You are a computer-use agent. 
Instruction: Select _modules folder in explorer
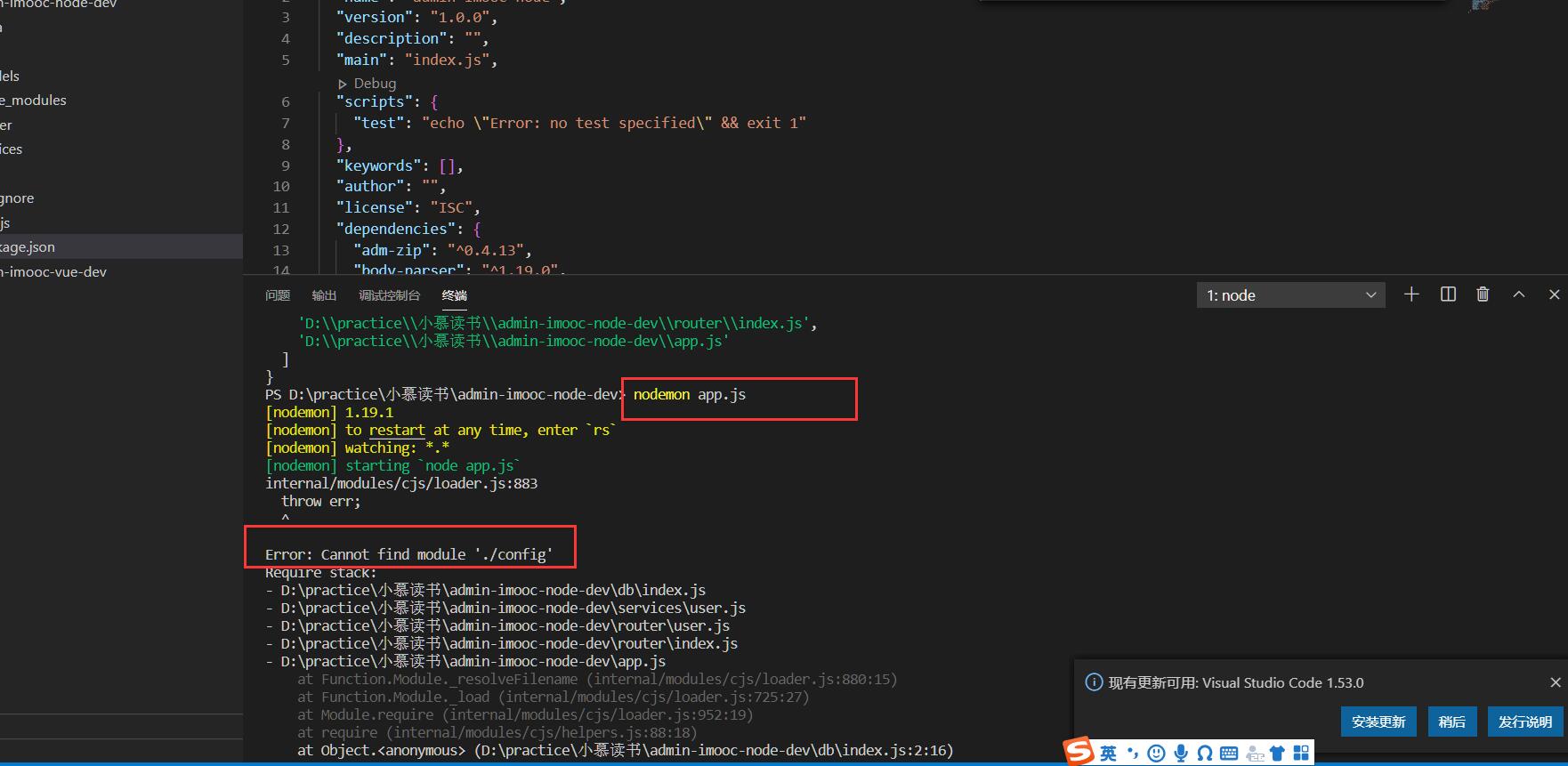pos(121,101)
